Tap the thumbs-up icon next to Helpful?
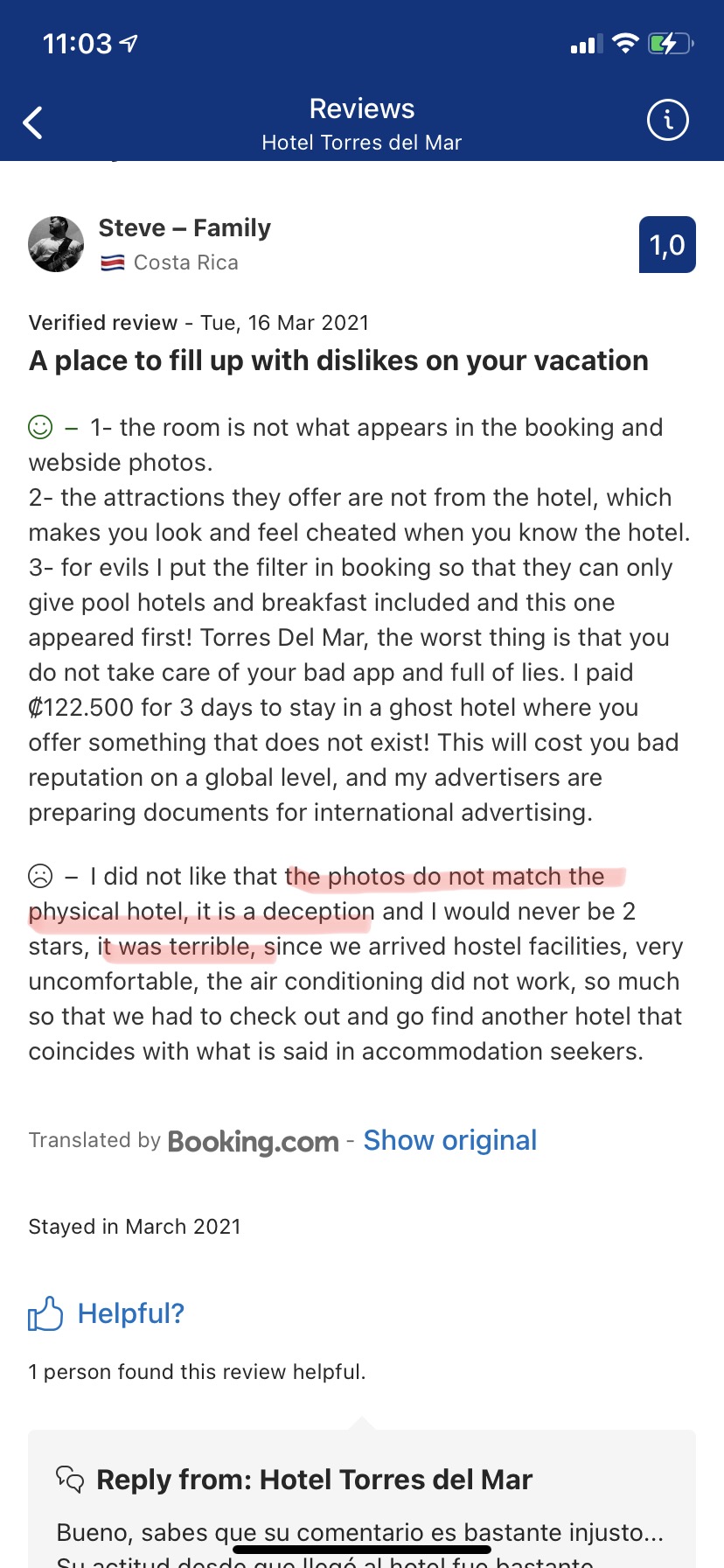Screen dimensions: 724x1568 click(46, 1312)
